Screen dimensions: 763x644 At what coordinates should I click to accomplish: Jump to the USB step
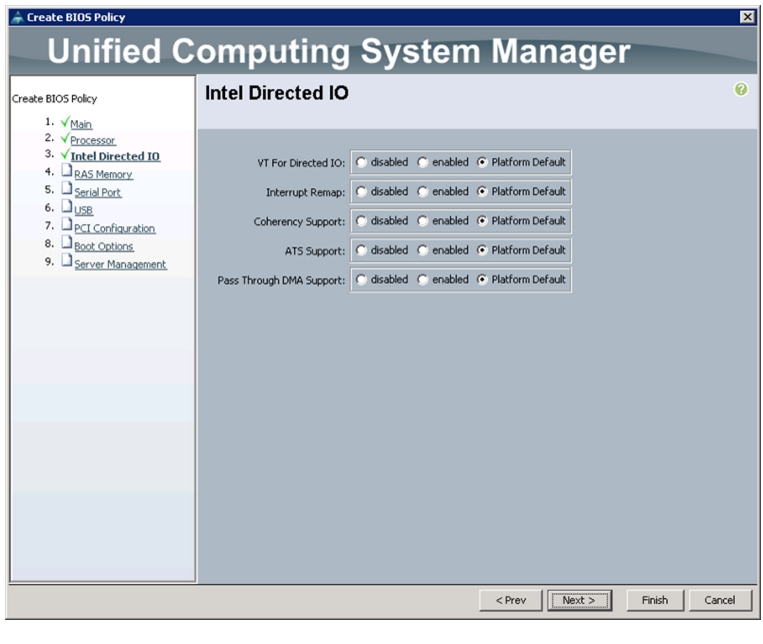[x=83, y=210]
